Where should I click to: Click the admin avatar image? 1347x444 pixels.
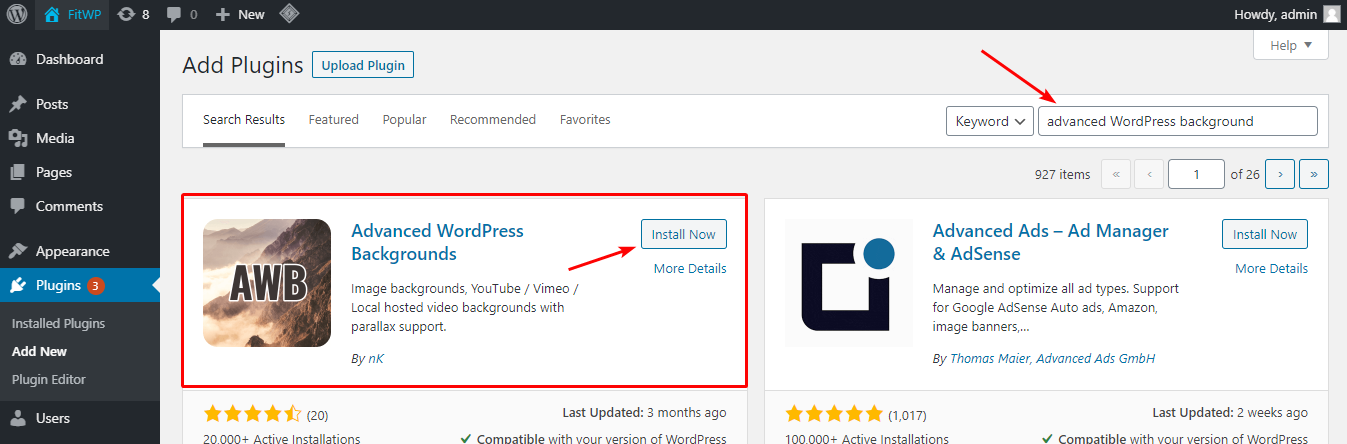1331,14
